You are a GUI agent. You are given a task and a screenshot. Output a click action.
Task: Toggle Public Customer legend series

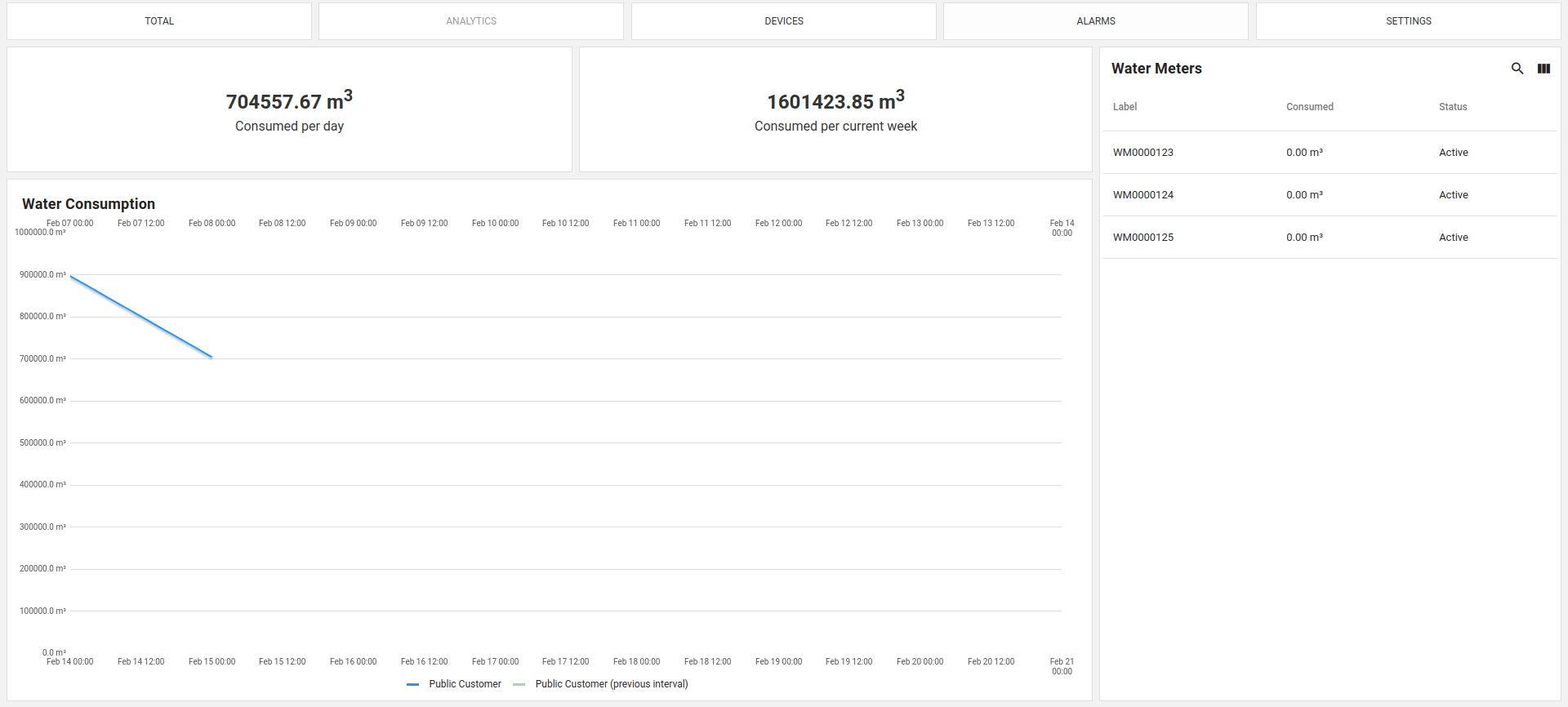465,684
